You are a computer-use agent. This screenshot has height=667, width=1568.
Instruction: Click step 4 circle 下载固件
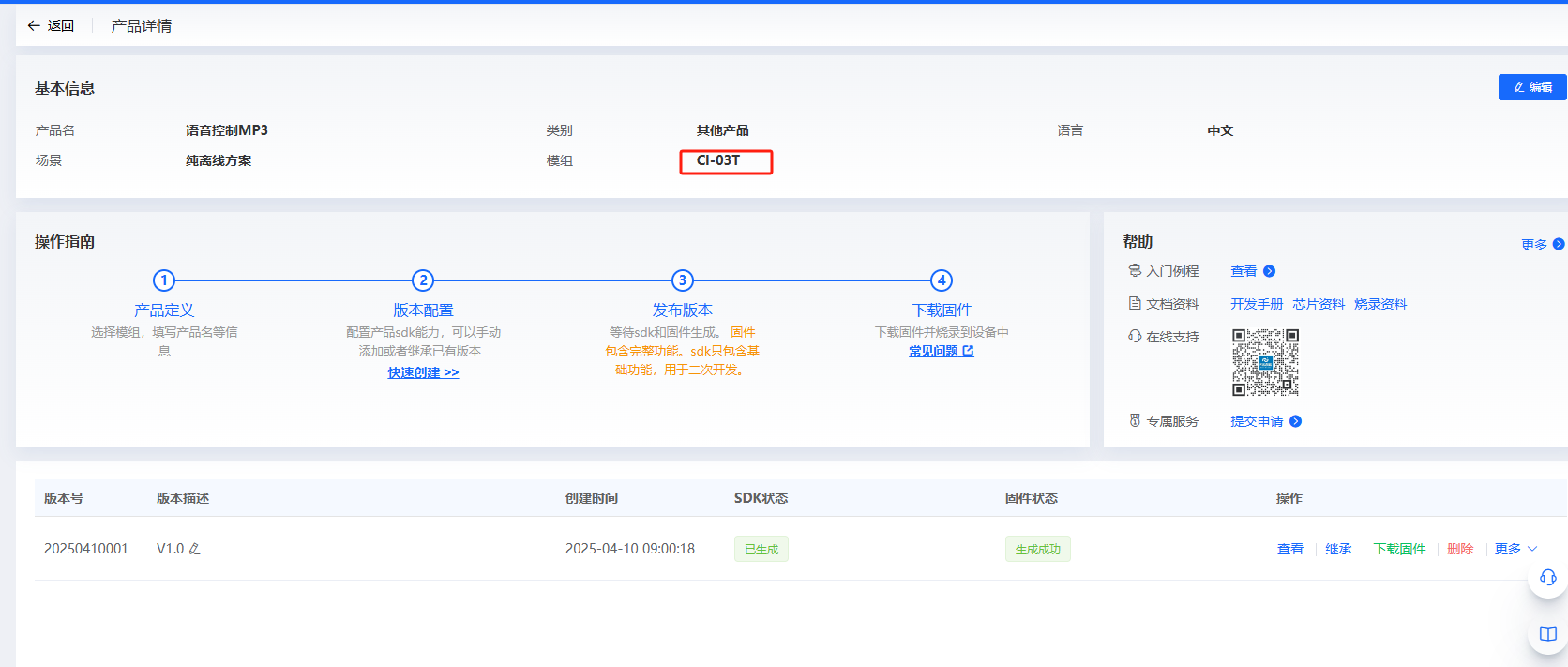[x=942, y=280]
